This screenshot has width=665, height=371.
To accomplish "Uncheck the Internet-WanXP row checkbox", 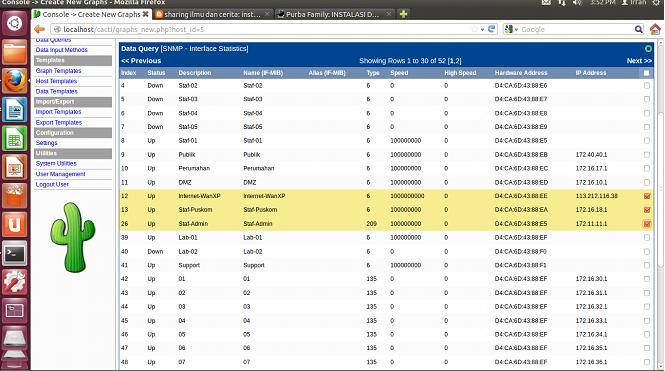I will click(647, 196).
